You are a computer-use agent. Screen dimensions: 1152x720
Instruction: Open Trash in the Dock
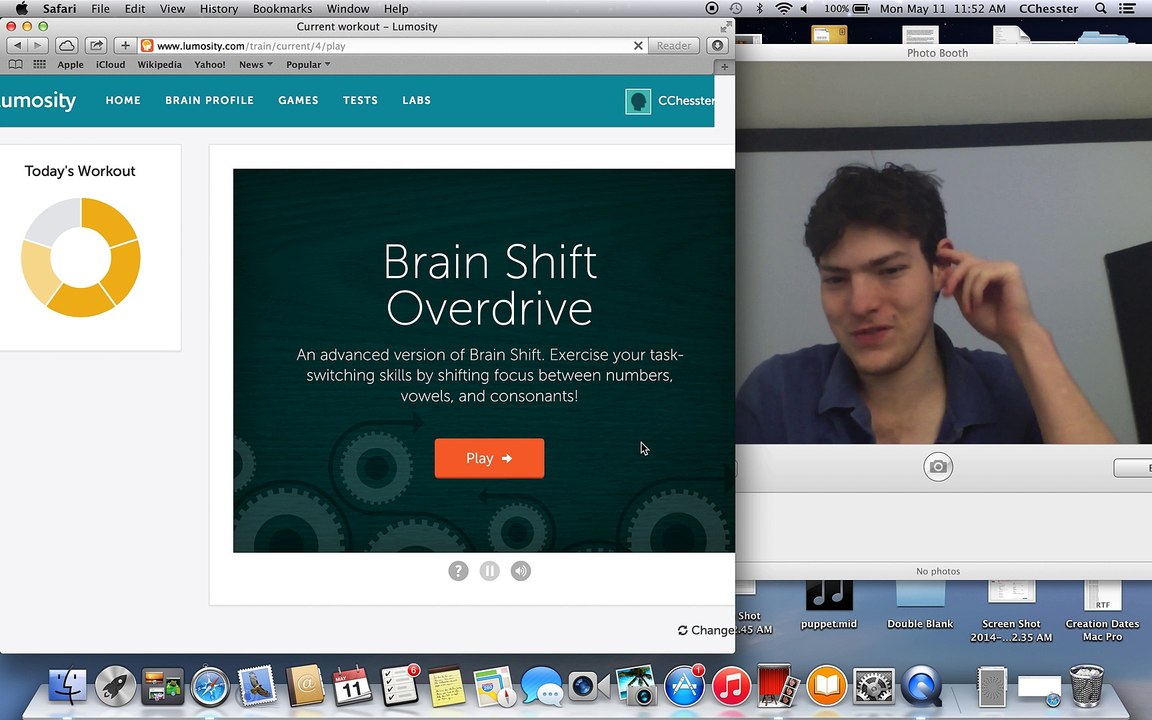coord(1087,685)
